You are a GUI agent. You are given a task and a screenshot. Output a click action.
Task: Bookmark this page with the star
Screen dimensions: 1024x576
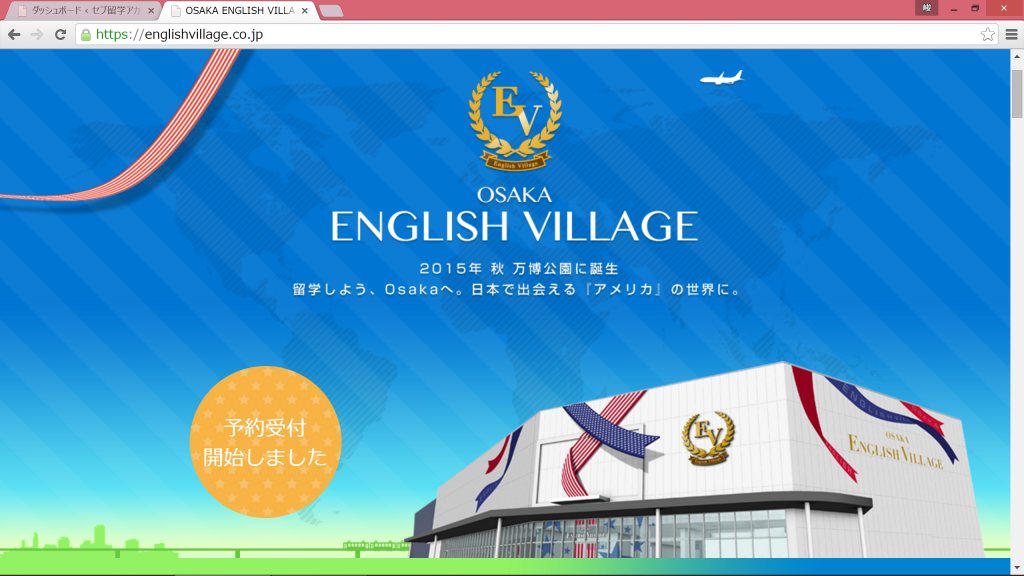tap(987, 35)
